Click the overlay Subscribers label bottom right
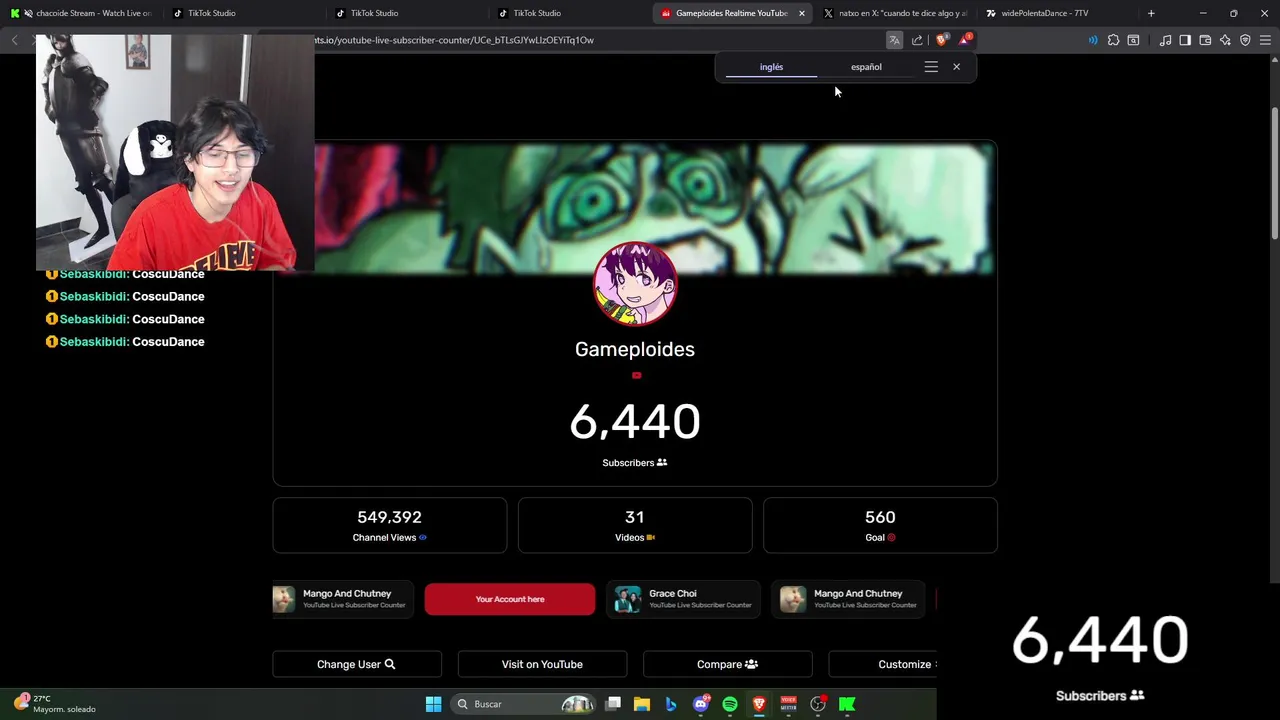1280x720 pixels. point(1100,696)
